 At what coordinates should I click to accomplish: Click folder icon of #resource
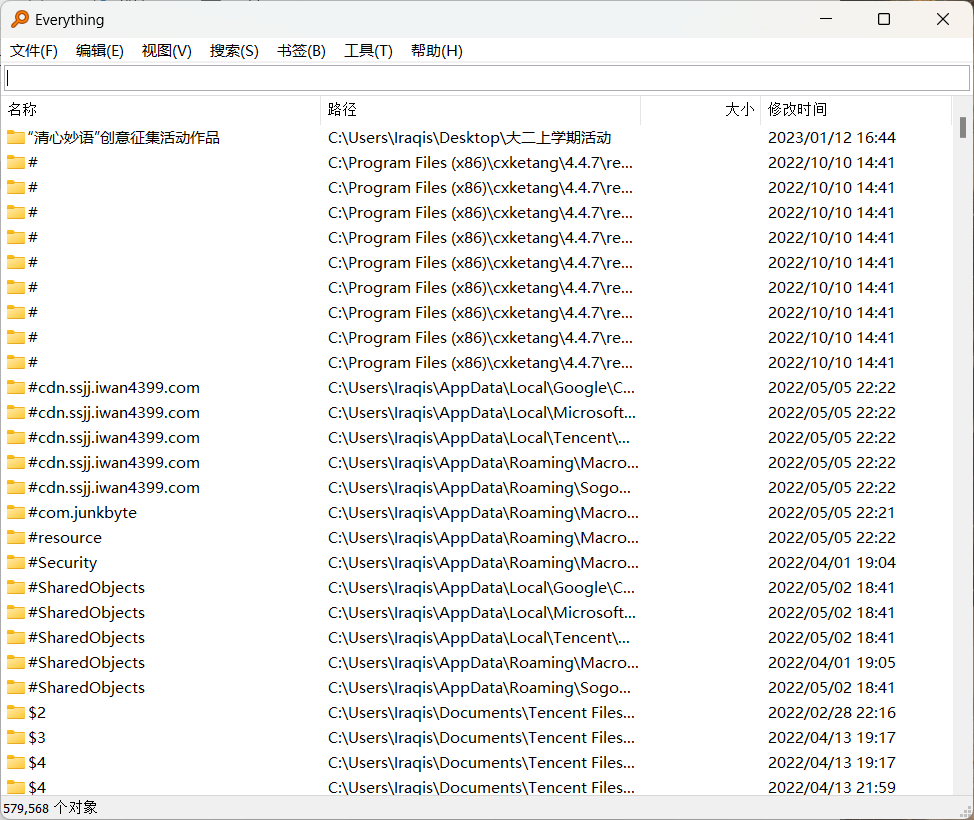pyautogui.click(x=16, y=537)
